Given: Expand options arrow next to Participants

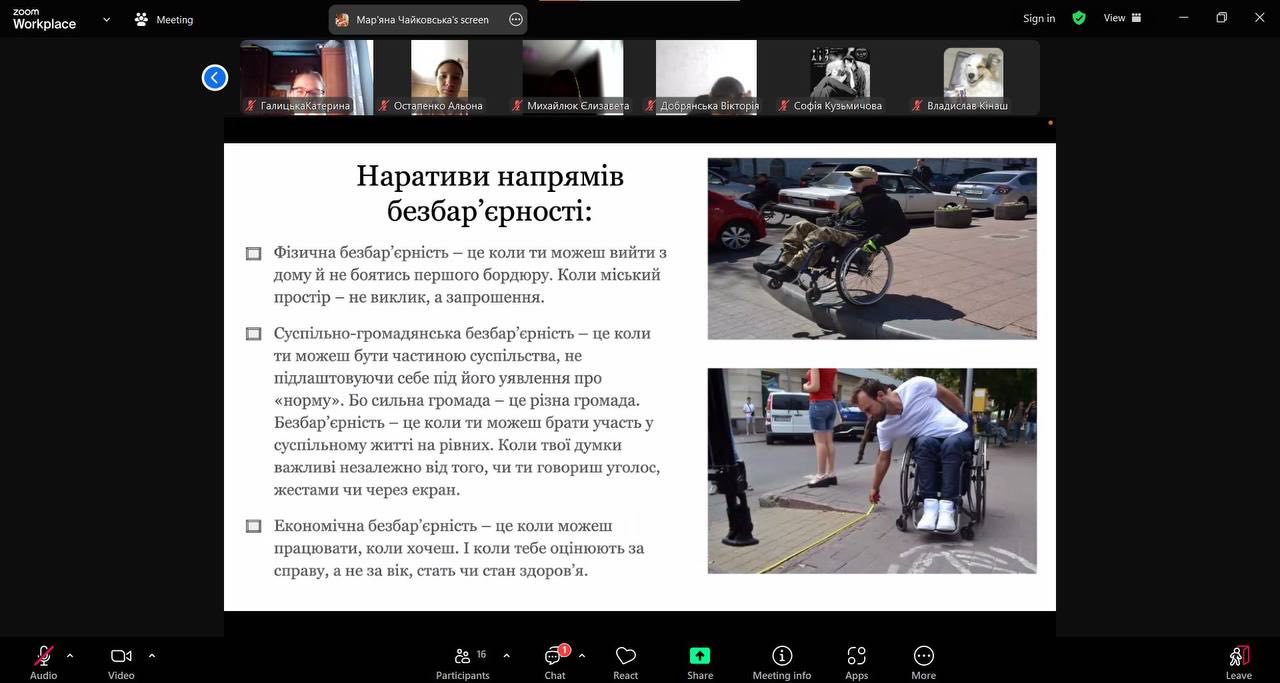Looking at the screenshot, I should [x=506, y=656].
